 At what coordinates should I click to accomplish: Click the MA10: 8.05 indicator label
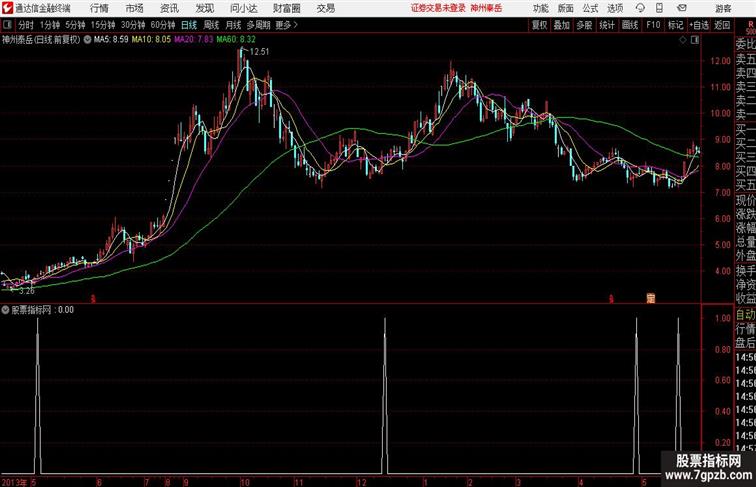pyautogui.click(x=151, y=40)
